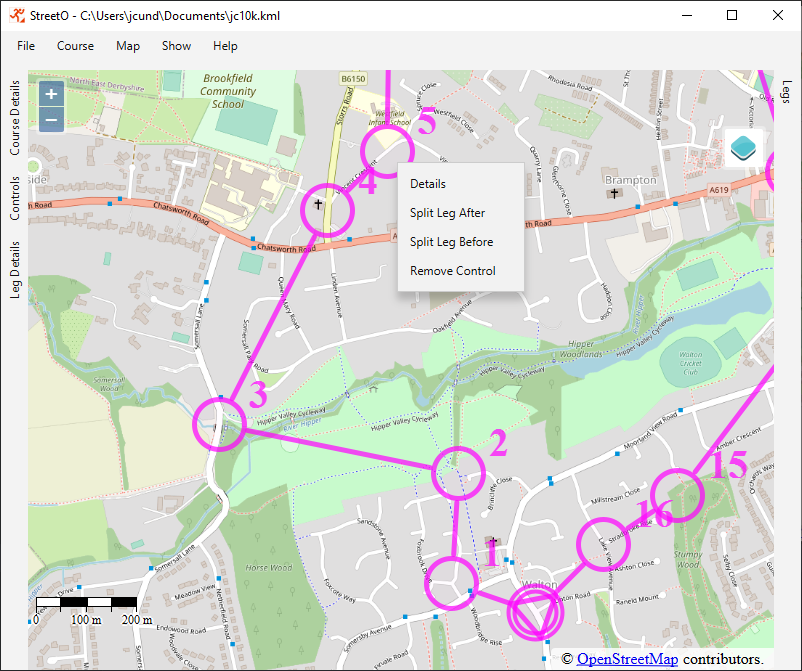Viewport: 802px width, 671px height.
Task: Open the File menu
Action: [26, 46]
